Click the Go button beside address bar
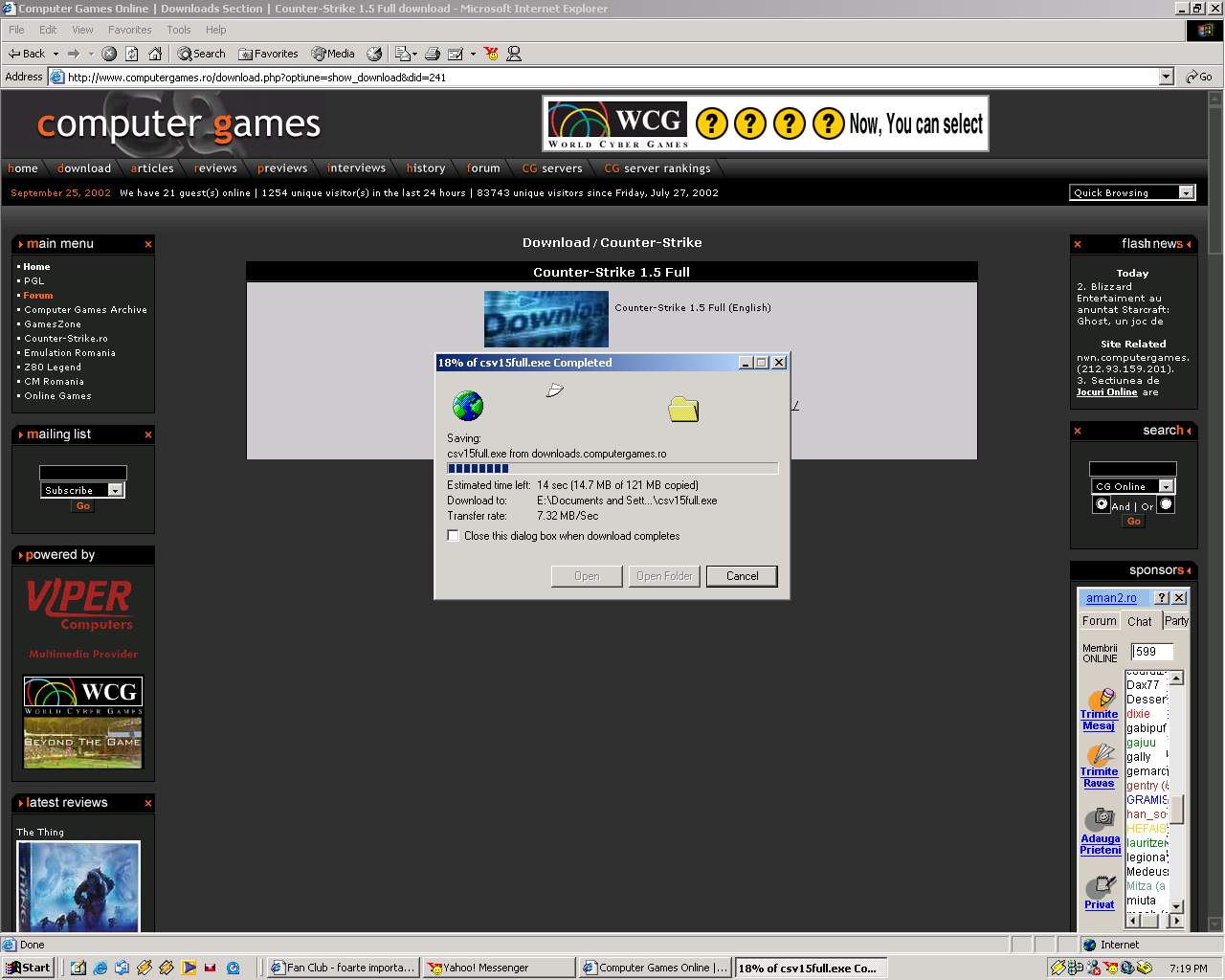Image resolution: width=1225 pixels, height=980 pixels. point(1199,77)
